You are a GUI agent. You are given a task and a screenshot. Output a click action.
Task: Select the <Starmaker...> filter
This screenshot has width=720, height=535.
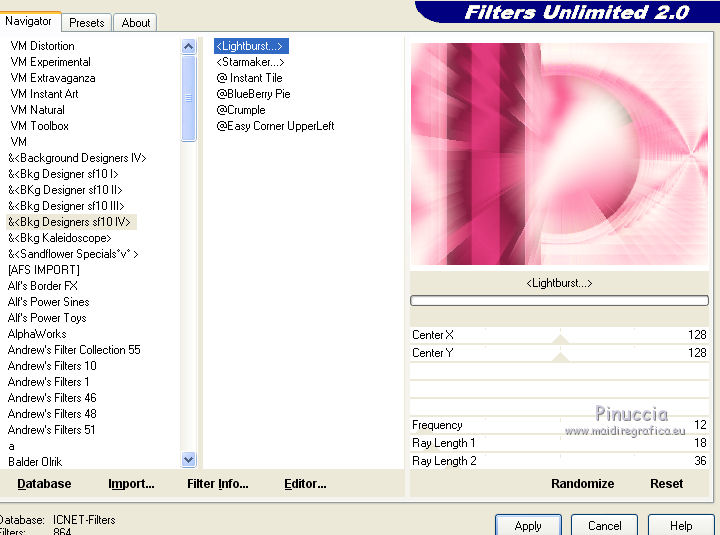(x=250, y=62)
